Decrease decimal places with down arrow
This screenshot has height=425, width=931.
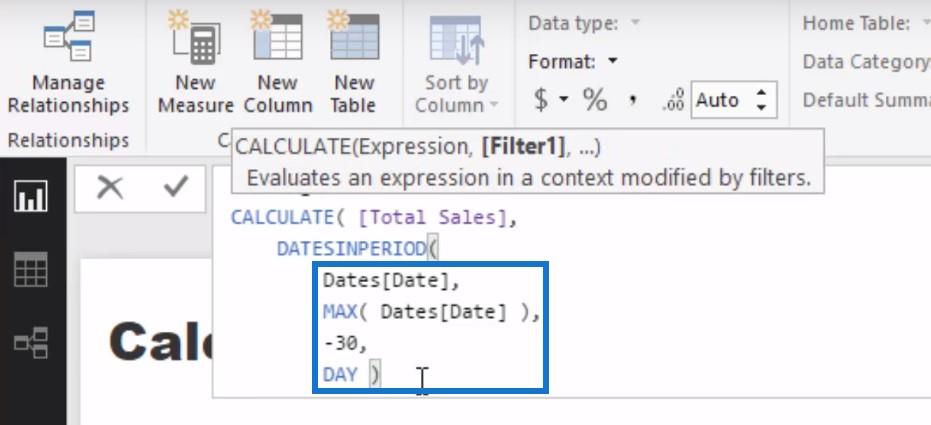(762, 107)
